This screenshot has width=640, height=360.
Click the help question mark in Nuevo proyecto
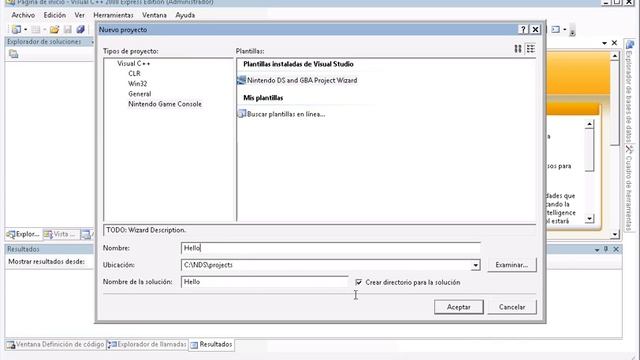[523, 29]
